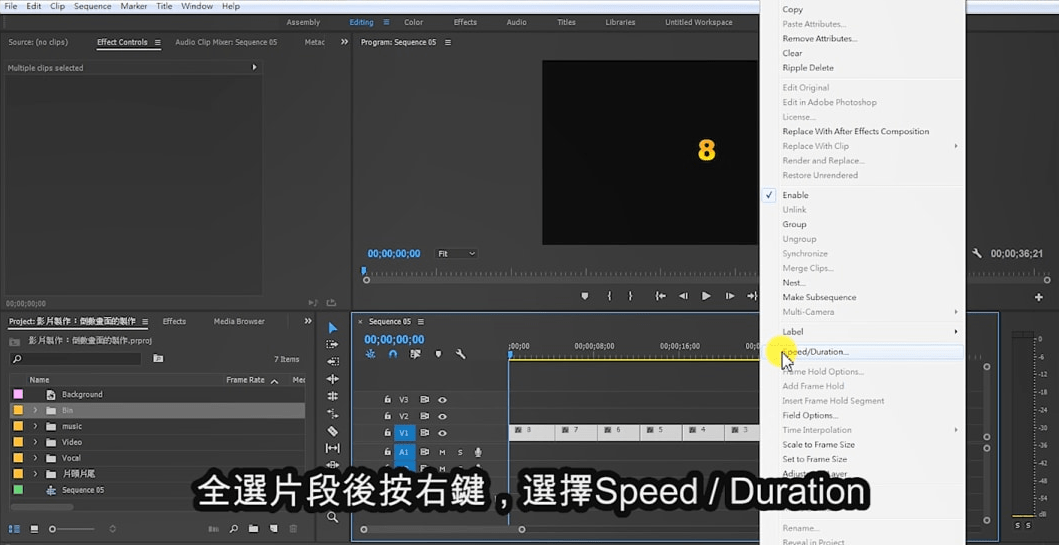The width and height of the screenshot is (1059, 545).
Task: Open Program monitor button editor plus
Action: pos(1039,297)
